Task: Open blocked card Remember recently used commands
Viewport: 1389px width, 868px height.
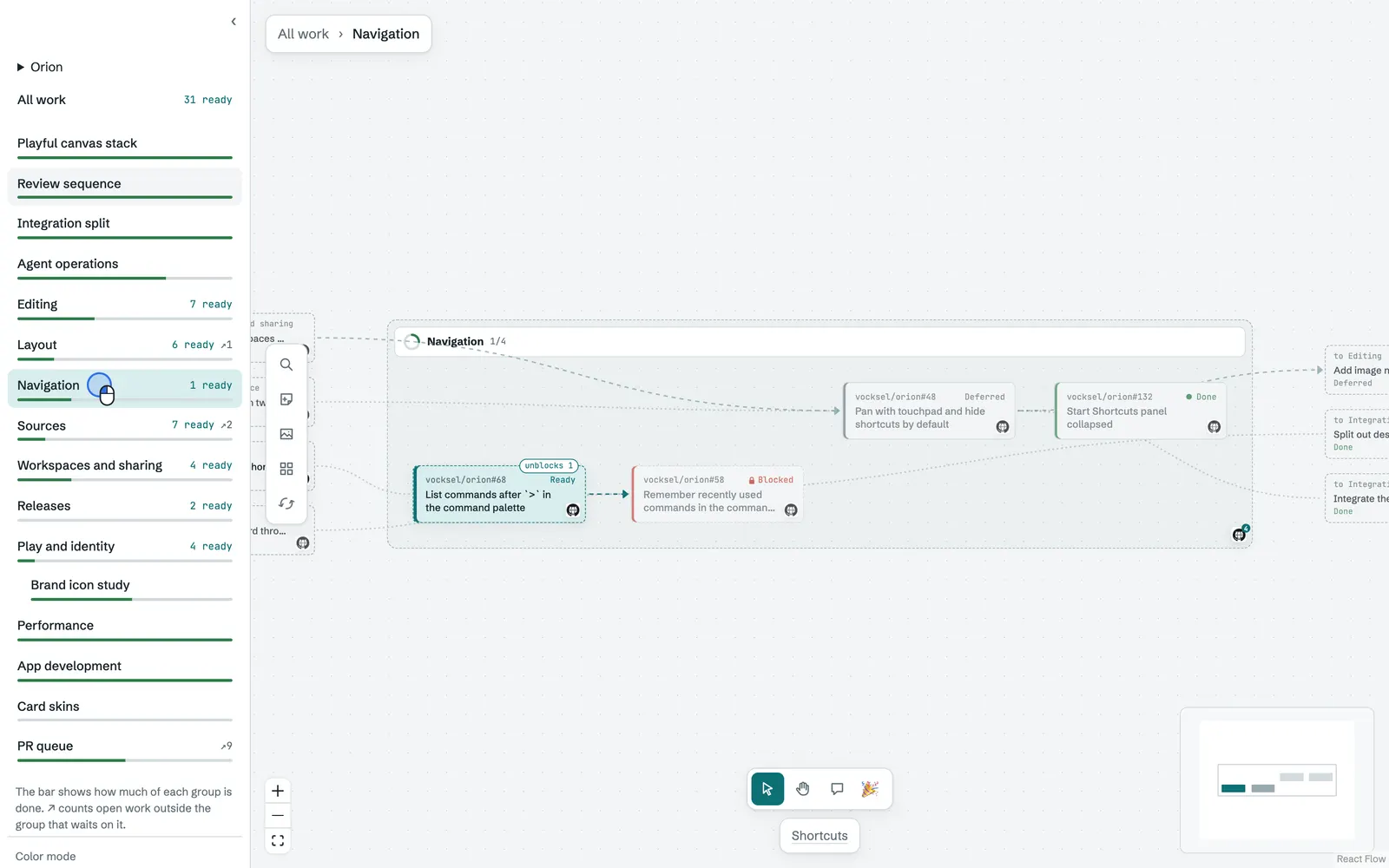Action: [x=718, y=494]
